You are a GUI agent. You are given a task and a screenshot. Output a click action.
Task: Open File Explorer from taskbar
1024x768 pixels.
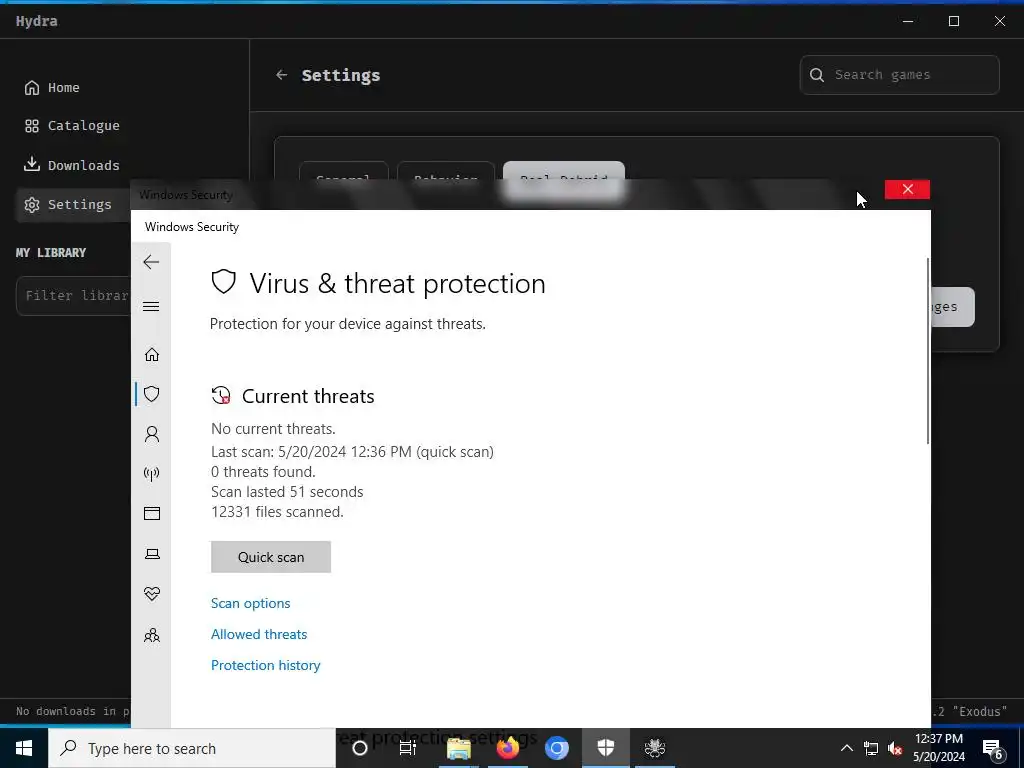[x=459, y=748]
